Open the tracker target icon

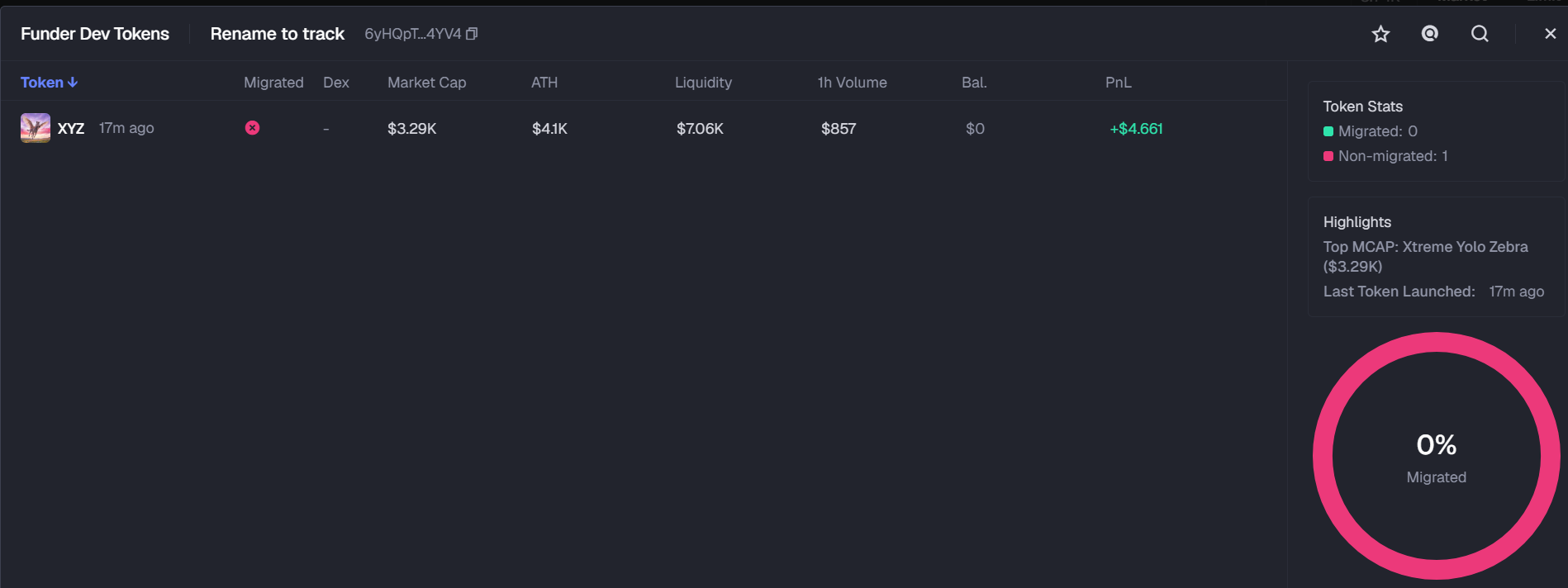point(1430,33)
